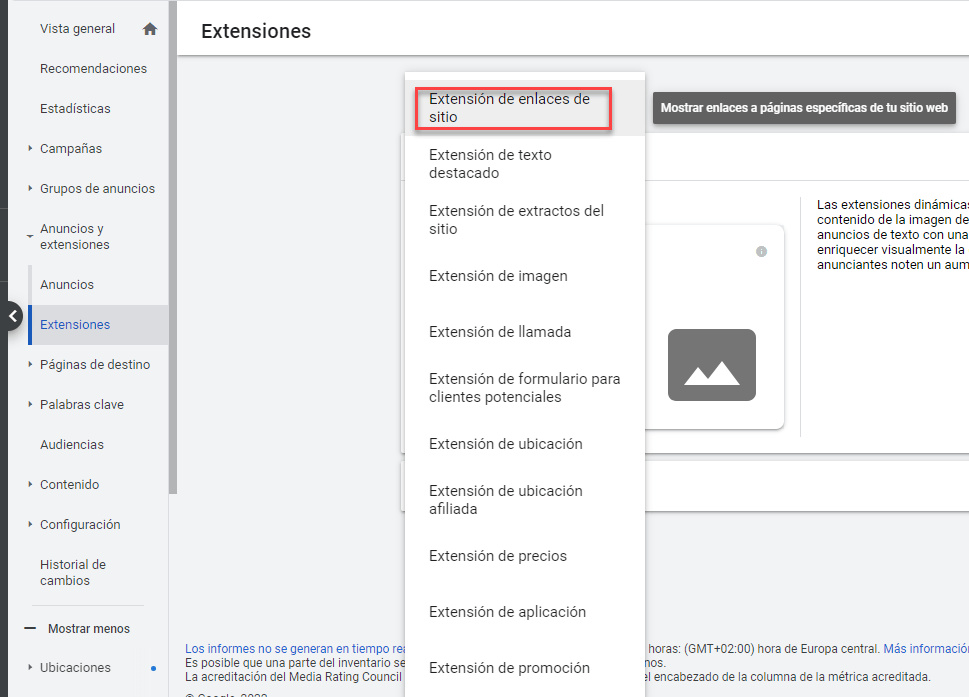Viewport: 969px width, 697px height.
Task: Collapse the Anuncios y extensiones section
Action: coord(30,237)
